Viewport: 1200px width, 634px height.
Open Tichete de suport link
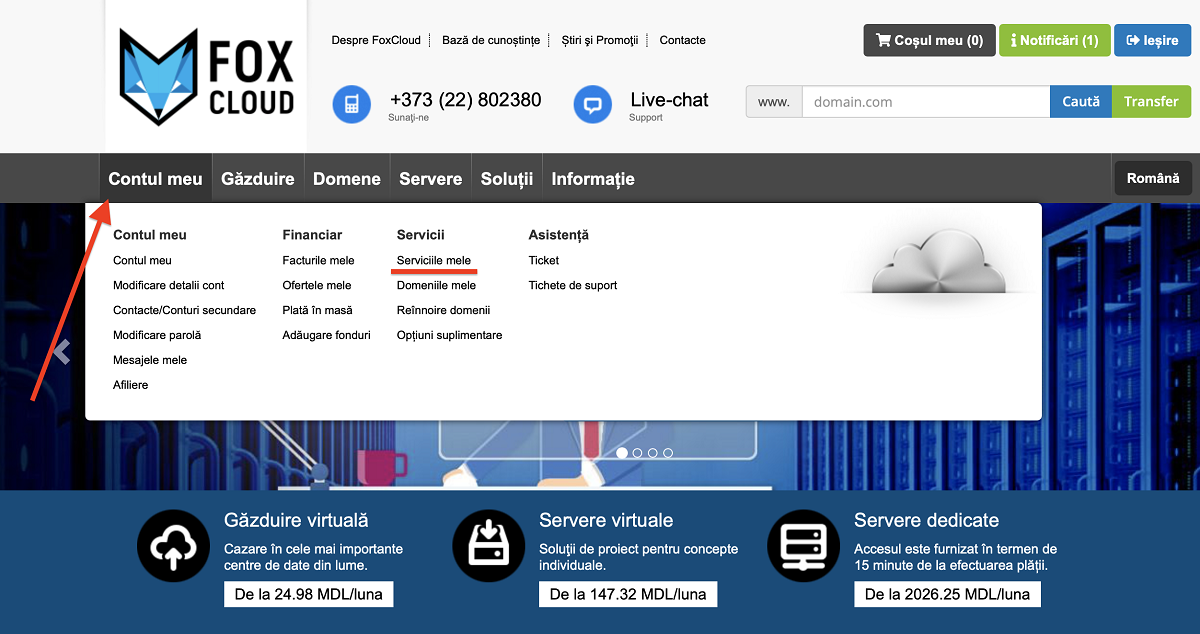[572, 285]
